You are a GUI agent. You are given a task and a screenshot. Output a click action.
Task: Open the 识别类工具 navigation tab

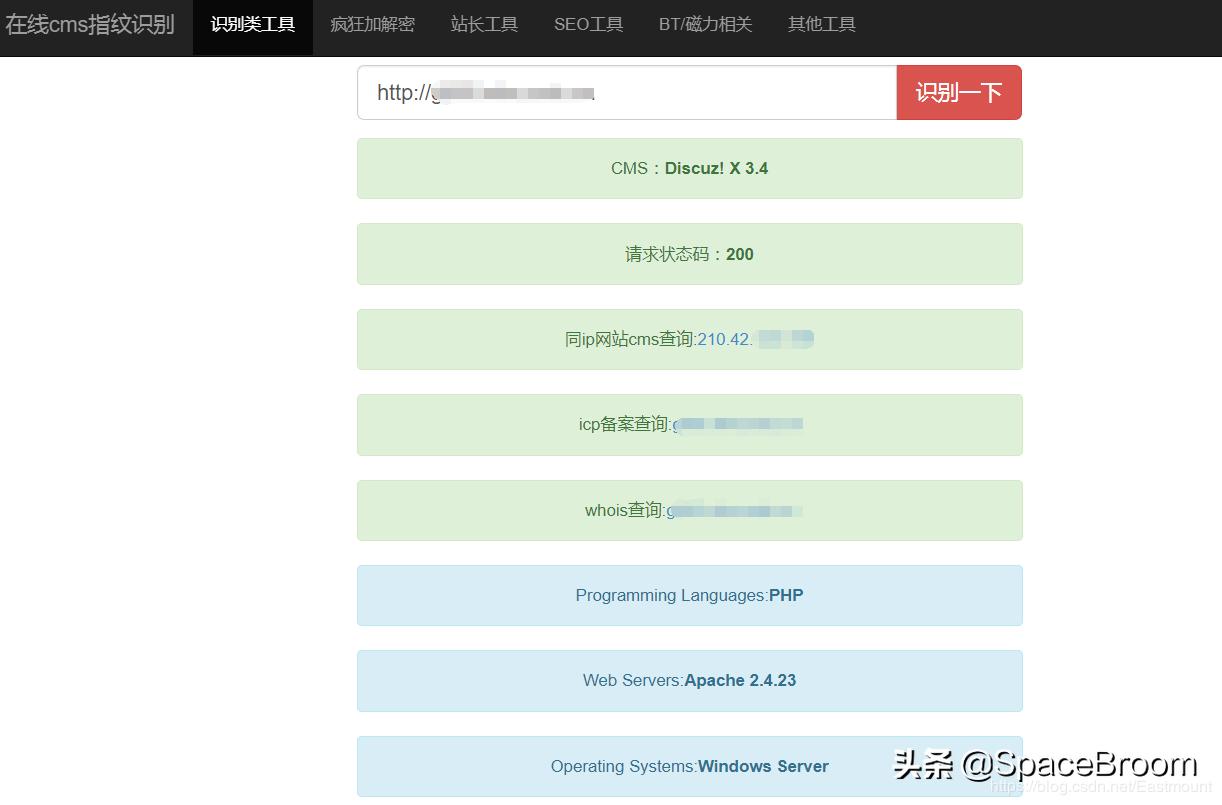[253, 27]
